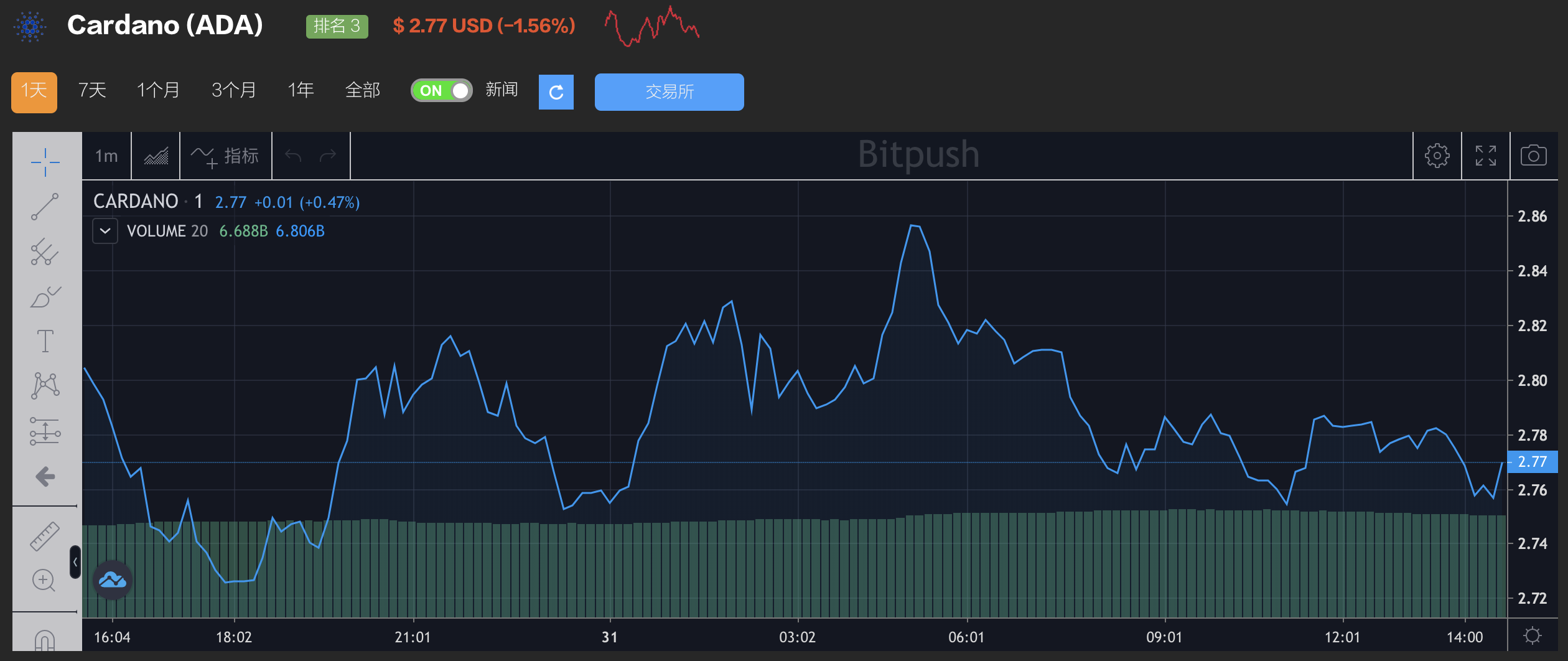
Task: Collapse the drawing toolbar with side arrow
Action: click(x=75, y=562)
